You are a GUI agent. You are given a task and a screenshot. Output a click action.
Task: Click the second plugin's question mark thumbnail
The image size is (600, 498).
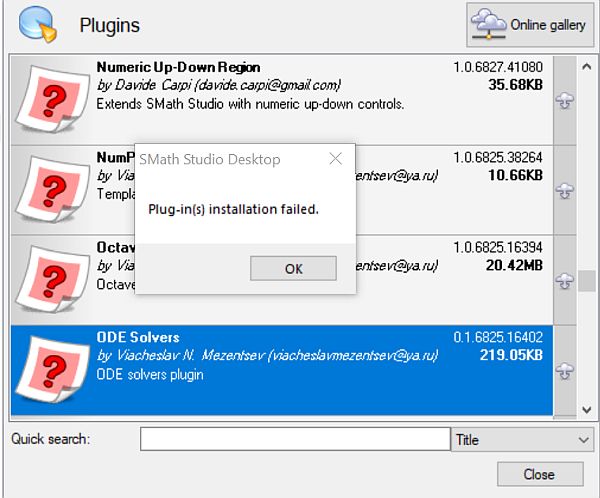pos(51,190)
